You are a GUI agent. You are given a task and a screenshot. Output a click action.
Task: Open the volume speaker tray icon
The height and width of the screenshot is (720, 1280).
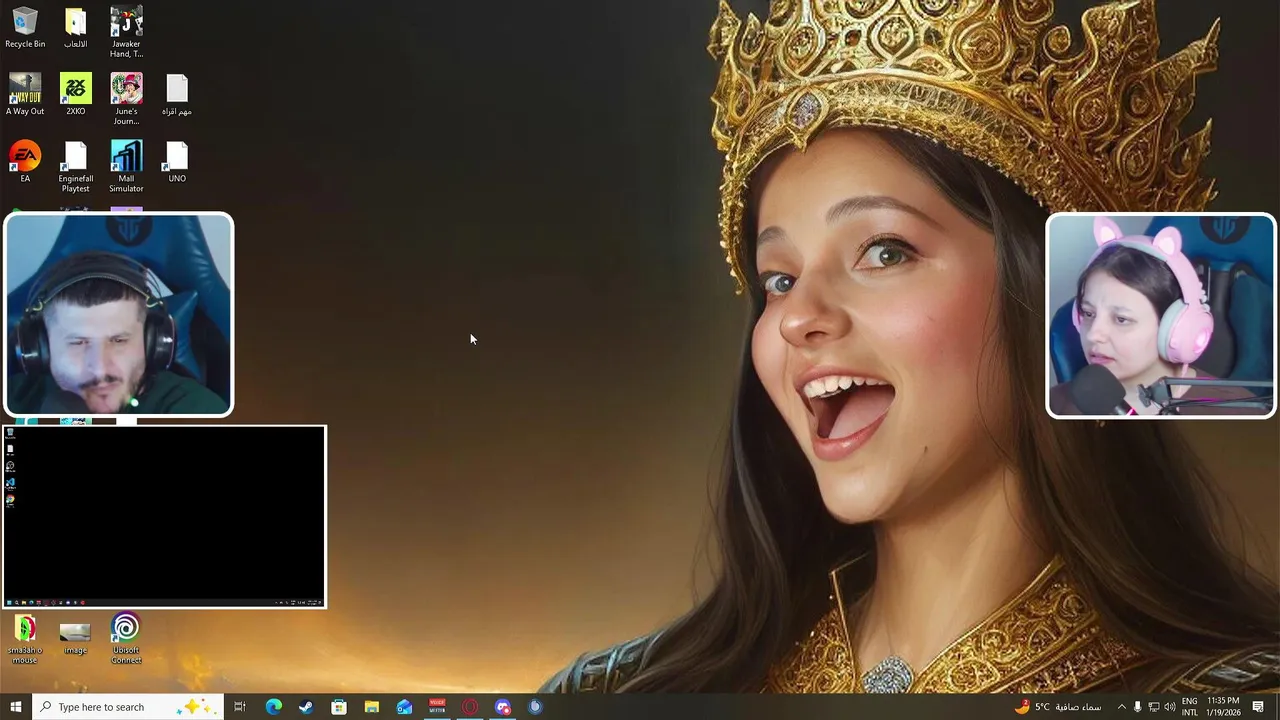(1170, 707)
